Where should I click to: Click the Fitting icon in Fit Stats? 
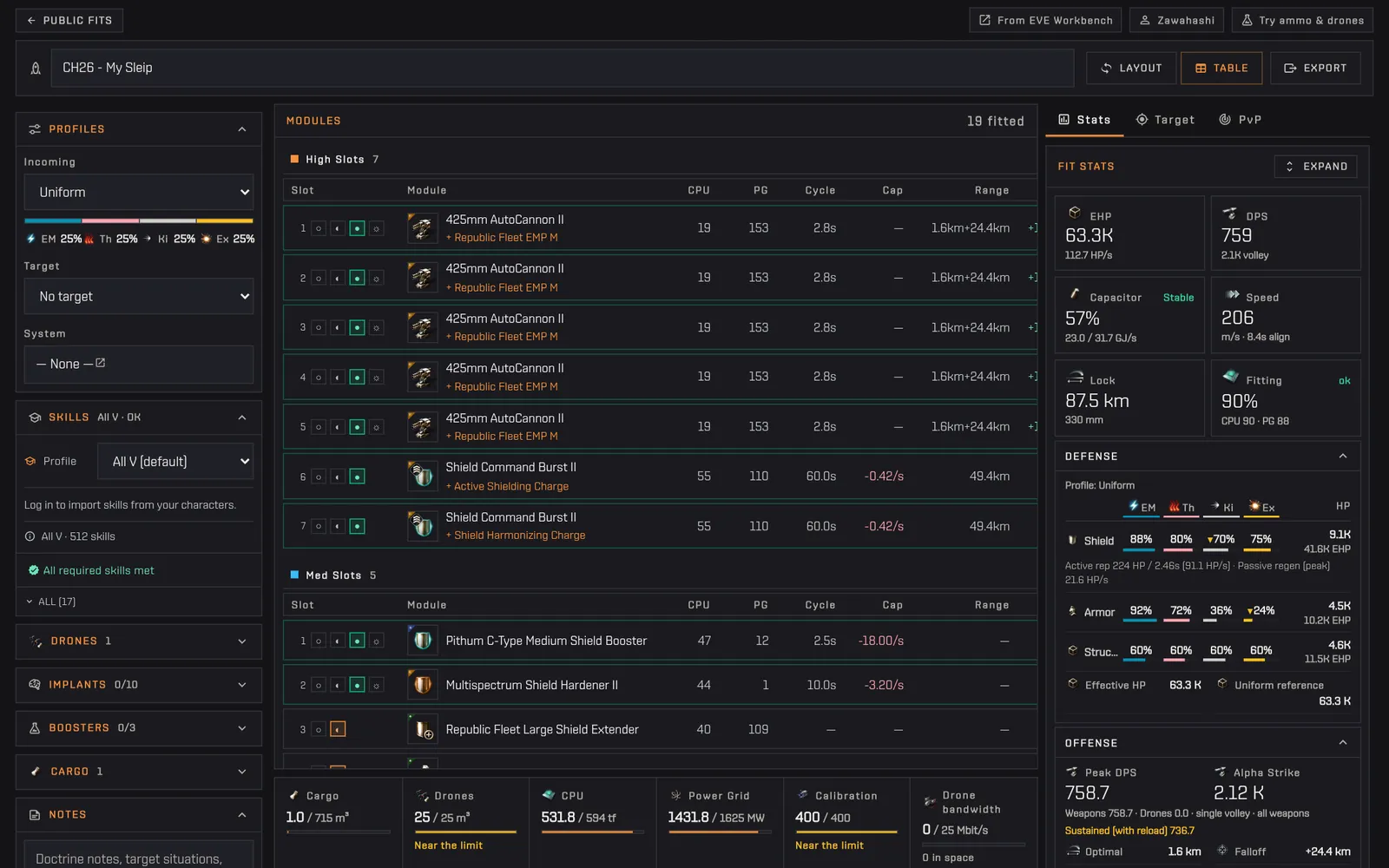point(1231,377)
